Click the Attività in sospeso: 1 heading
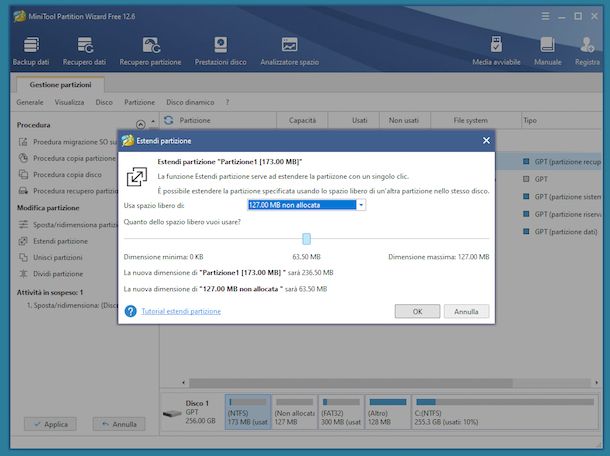Viewport: 610px width, 456px height. [x=50, y=292]
